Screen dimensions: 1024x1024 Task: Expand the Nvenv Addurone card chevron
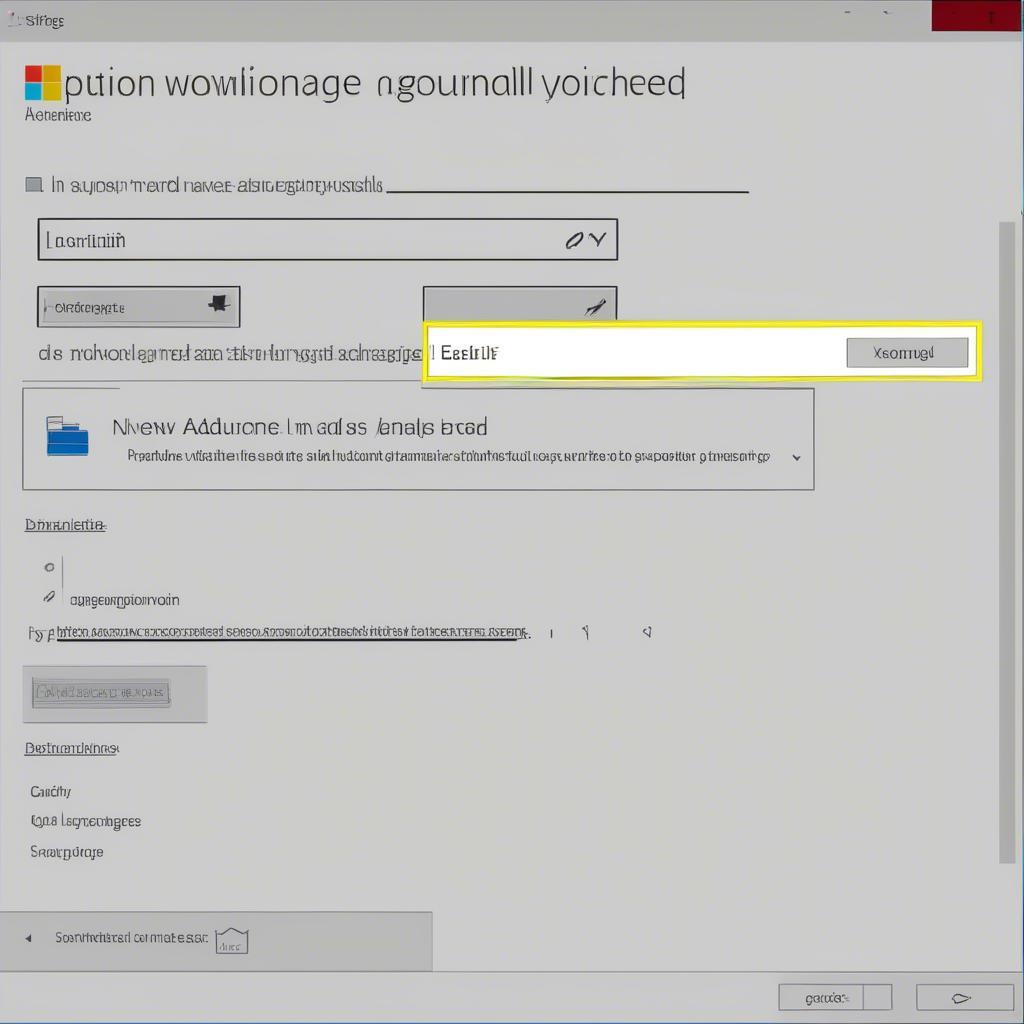[796, 458]
